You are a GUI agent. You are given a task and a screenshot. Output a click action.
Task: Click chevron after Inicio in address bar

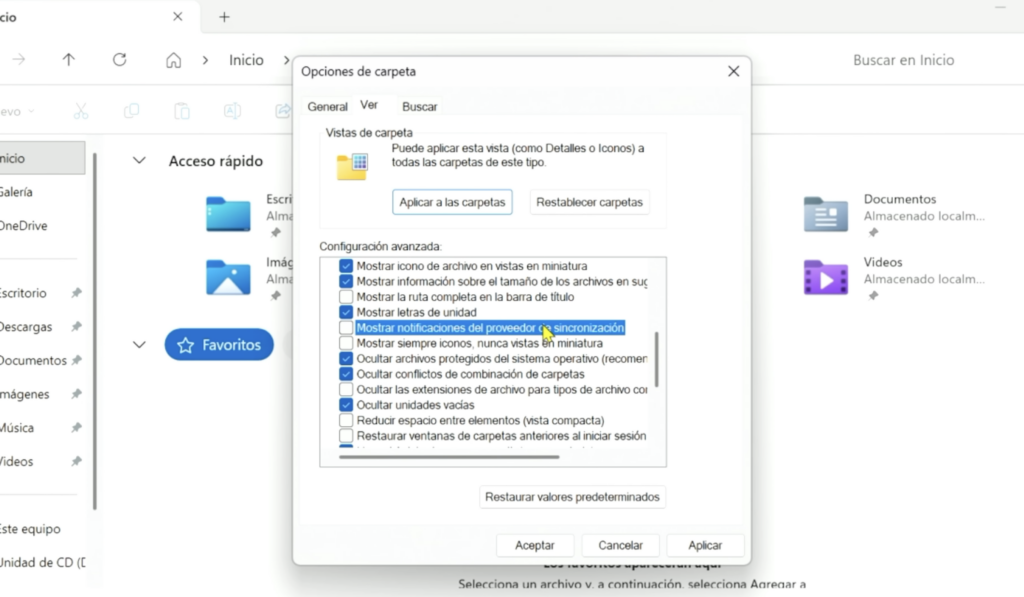pos(286,60)
